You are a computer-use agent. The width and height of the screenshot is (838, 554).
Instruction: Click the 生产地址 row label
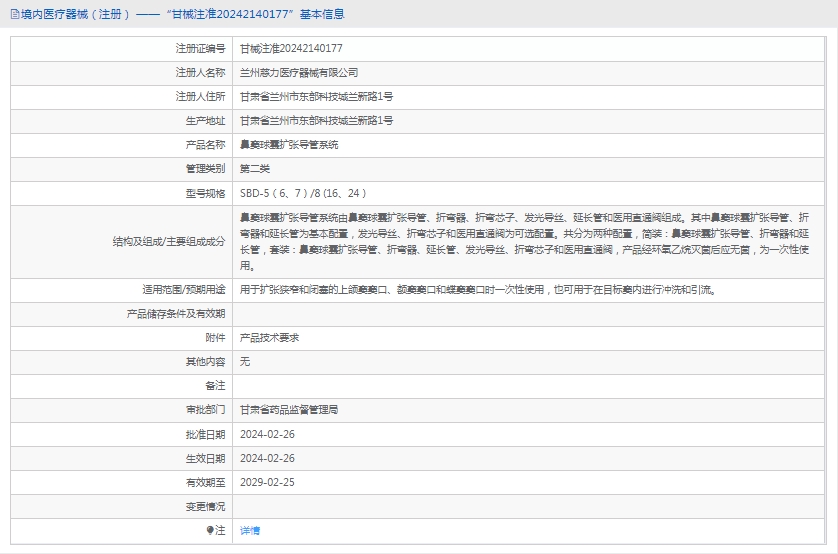pos(205,120)
